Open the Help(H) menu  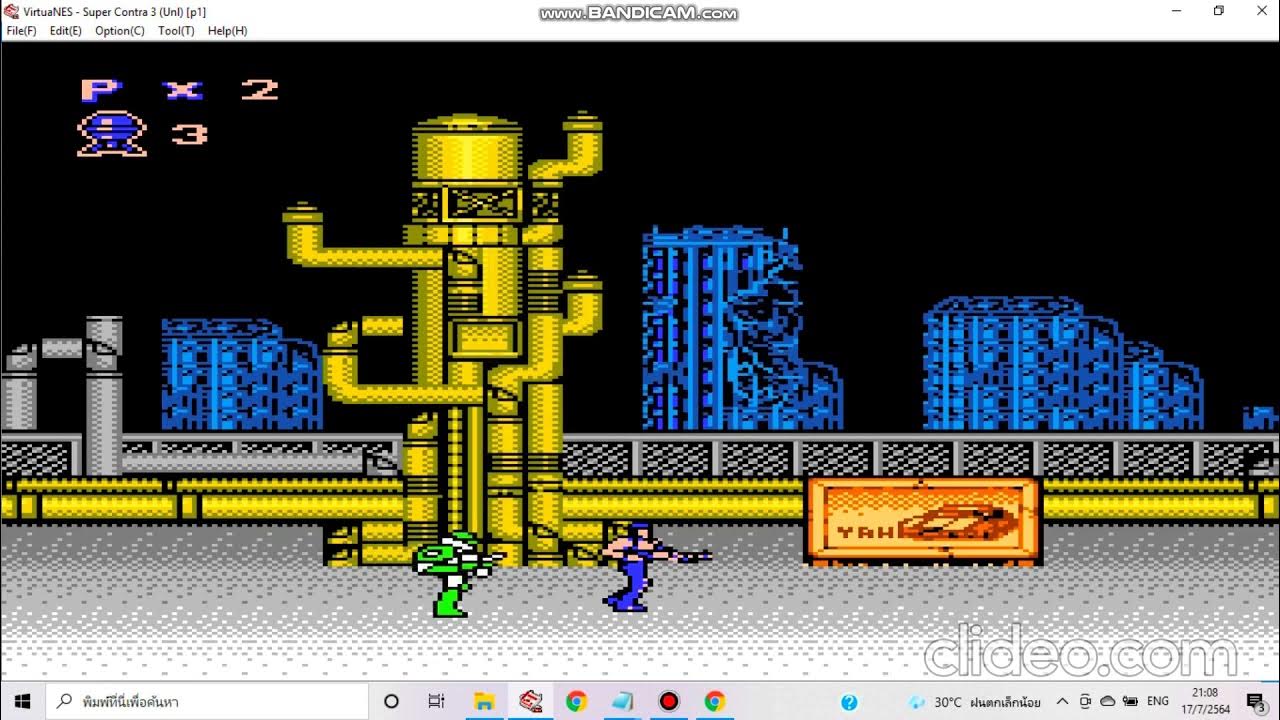point(227,31)
